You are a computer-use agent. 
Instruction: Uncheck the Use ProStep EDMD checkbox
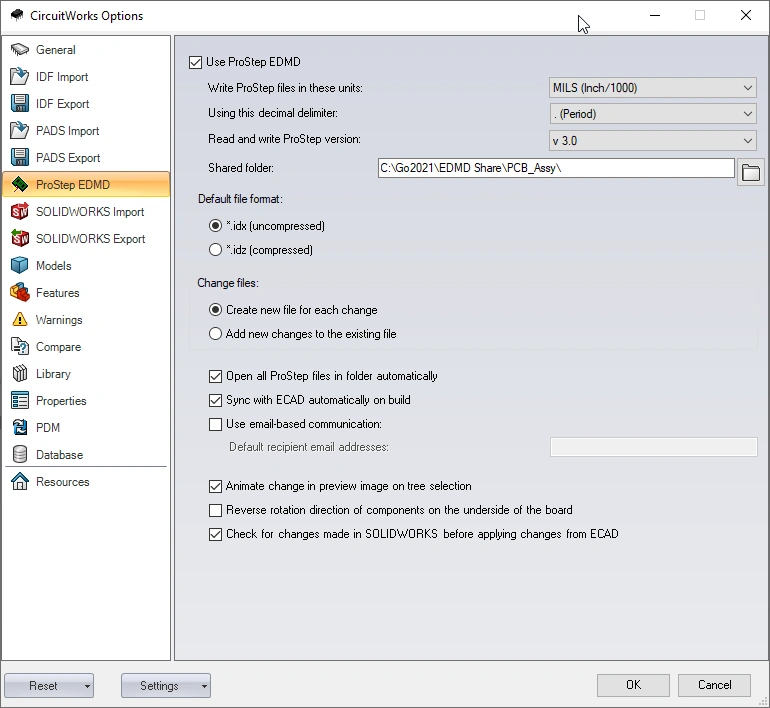195,62
